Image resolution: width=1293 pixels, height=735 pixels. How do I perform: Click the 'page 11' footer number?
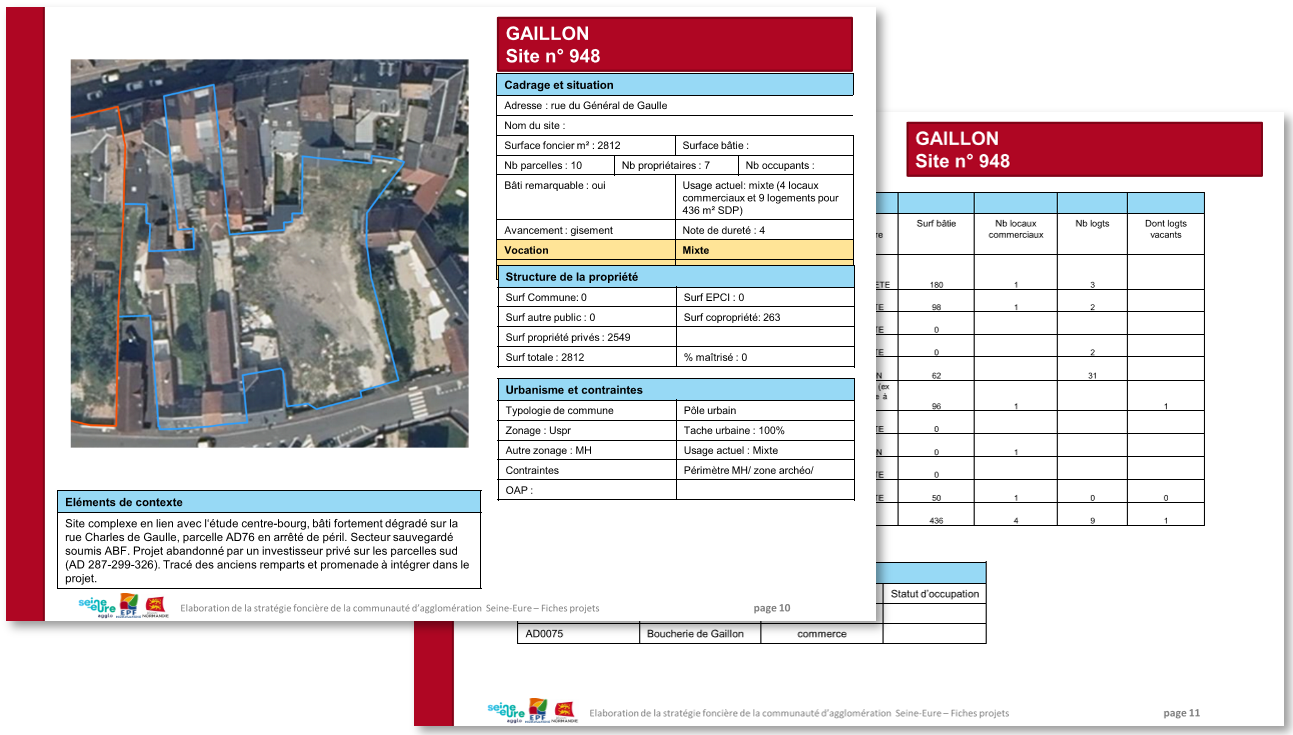point(1181,713)
